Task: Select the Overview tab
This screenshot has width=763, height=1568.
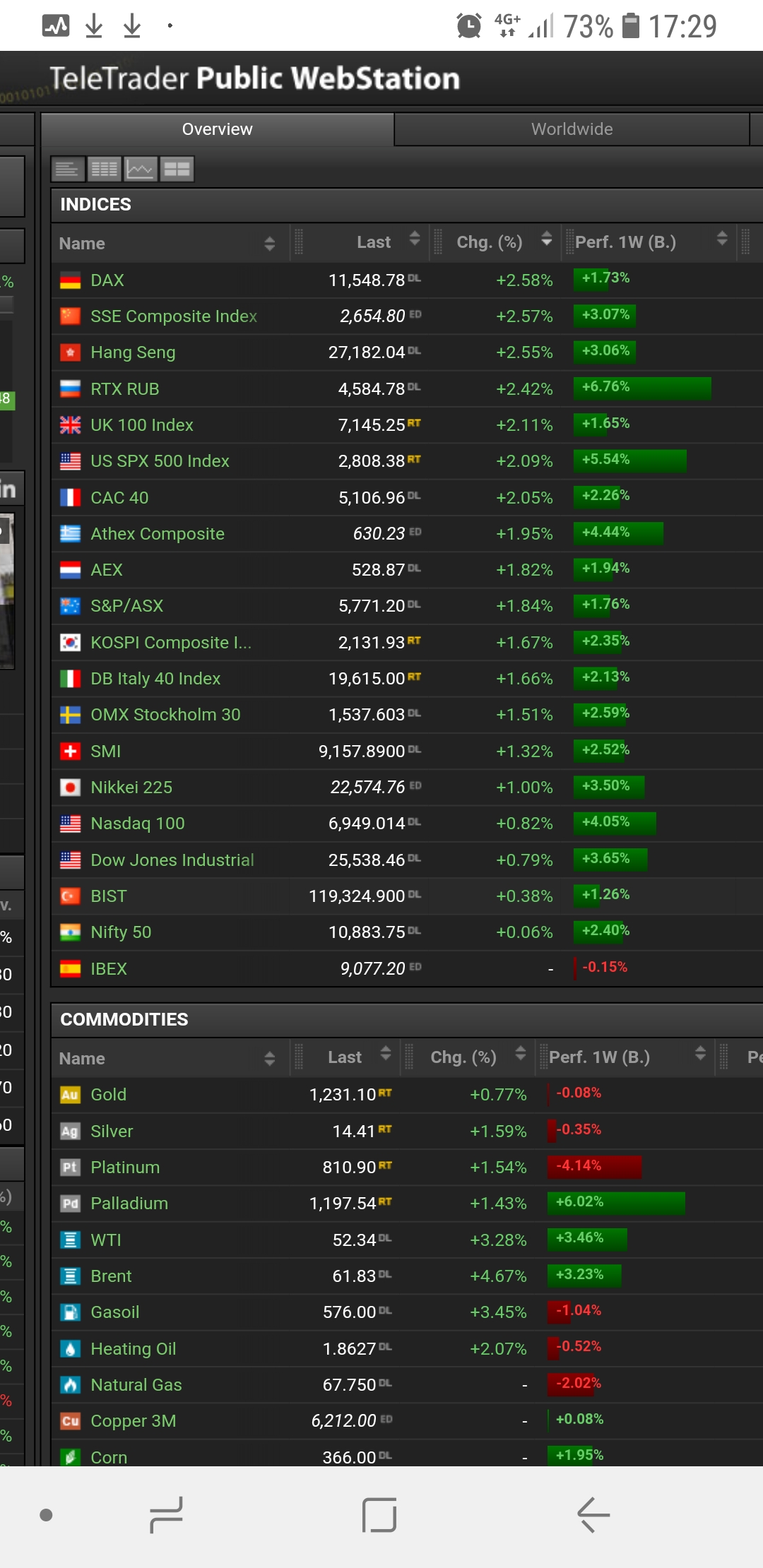Action: point(217,129)
